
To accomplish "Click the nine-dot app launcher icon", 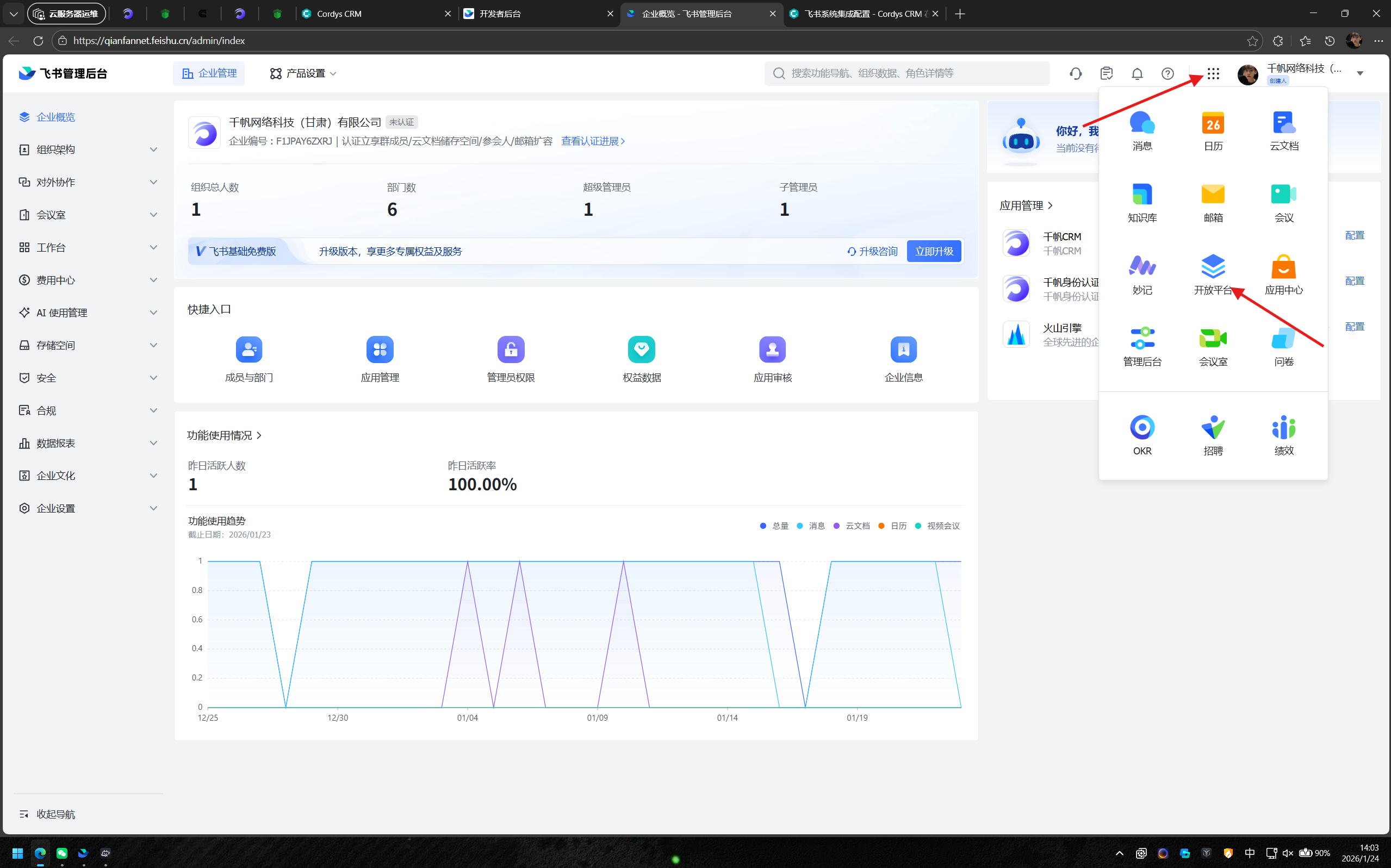I will 1213,73.
